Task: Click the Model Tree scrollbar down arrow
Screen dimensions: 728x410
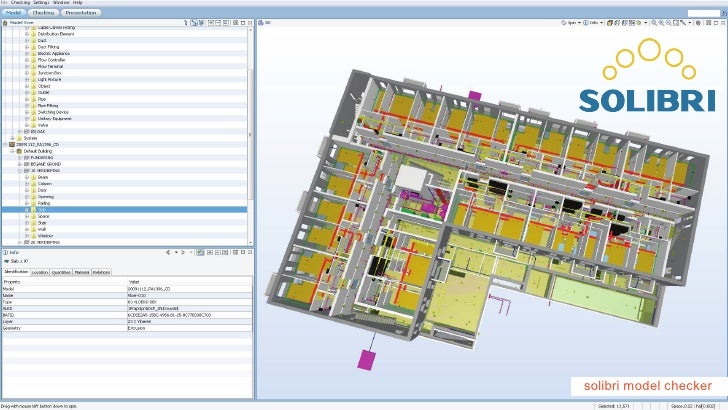Action: (x=251, y=242)
